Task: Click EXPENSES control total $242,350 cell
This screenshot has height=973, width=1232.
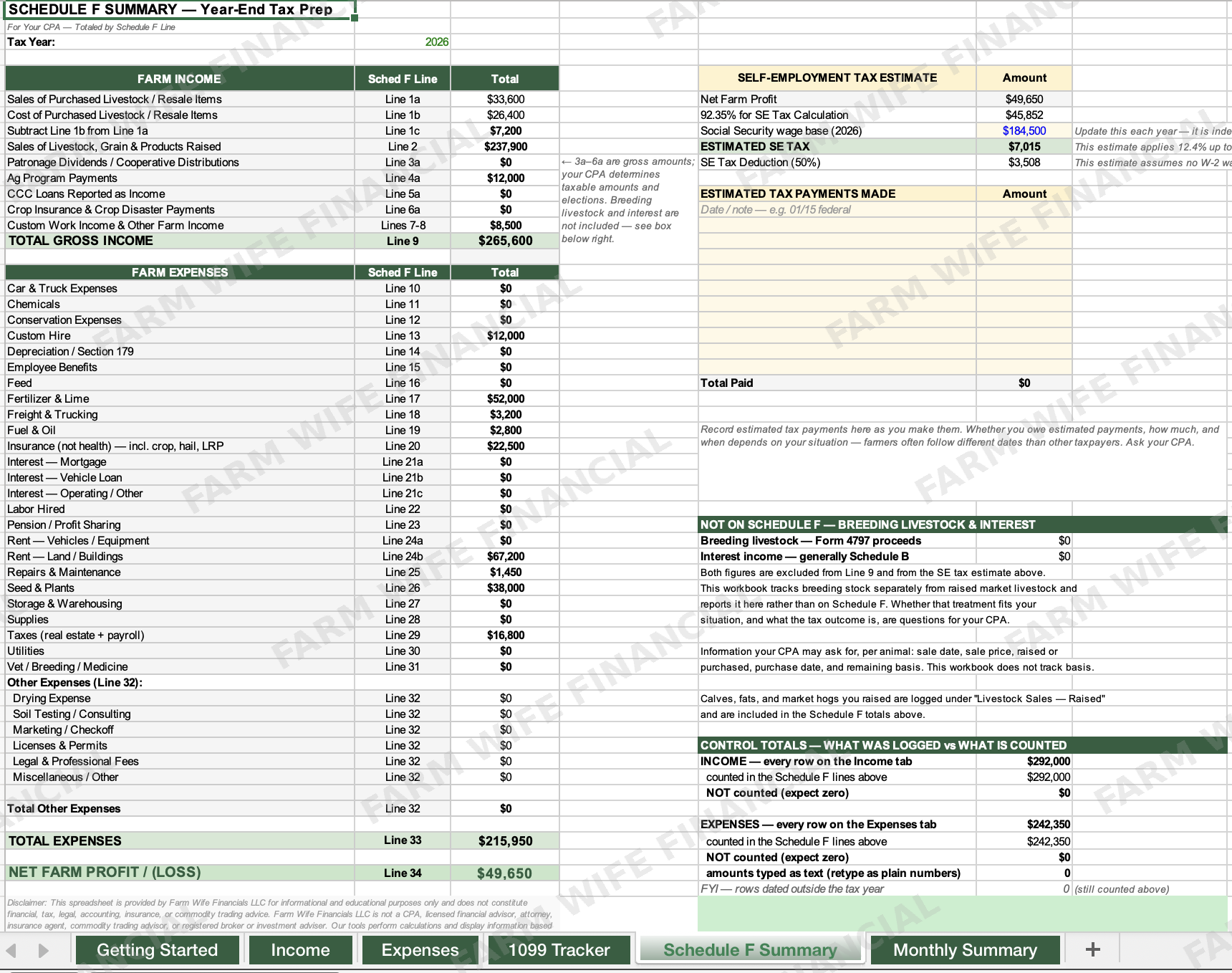Action: coord(1024,825)
